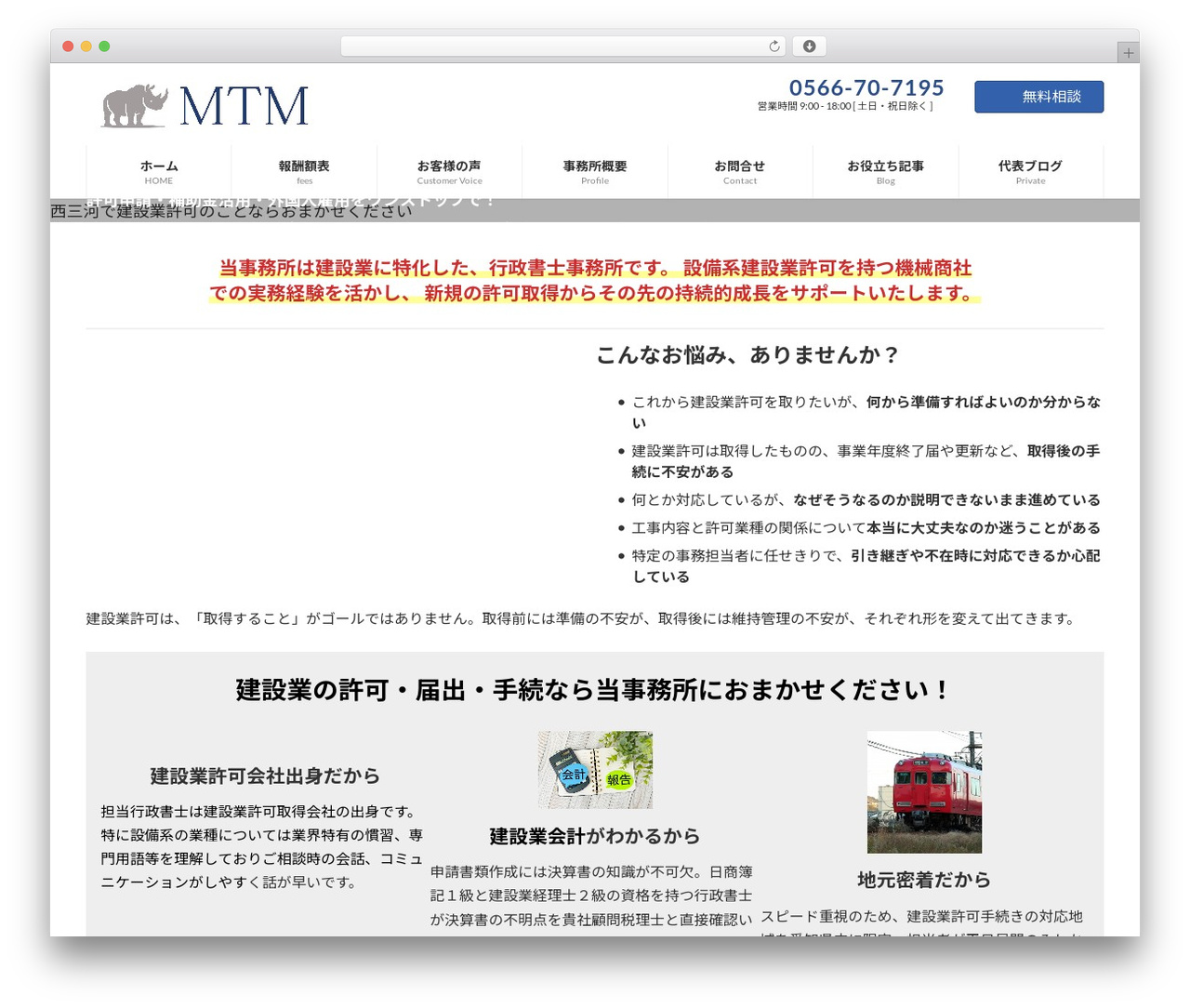Open お問合せ Contact page
This screenshot has width=1190, height=1008.
[x=740, y=171]
